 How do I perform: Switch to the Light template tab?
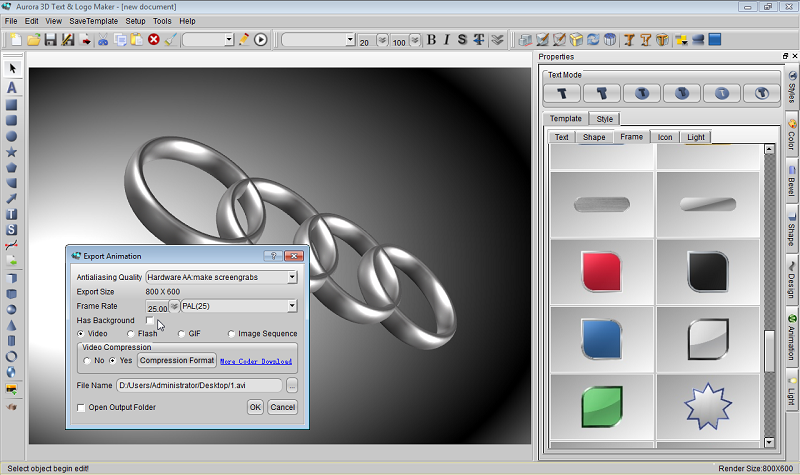[x=695, y=137]
